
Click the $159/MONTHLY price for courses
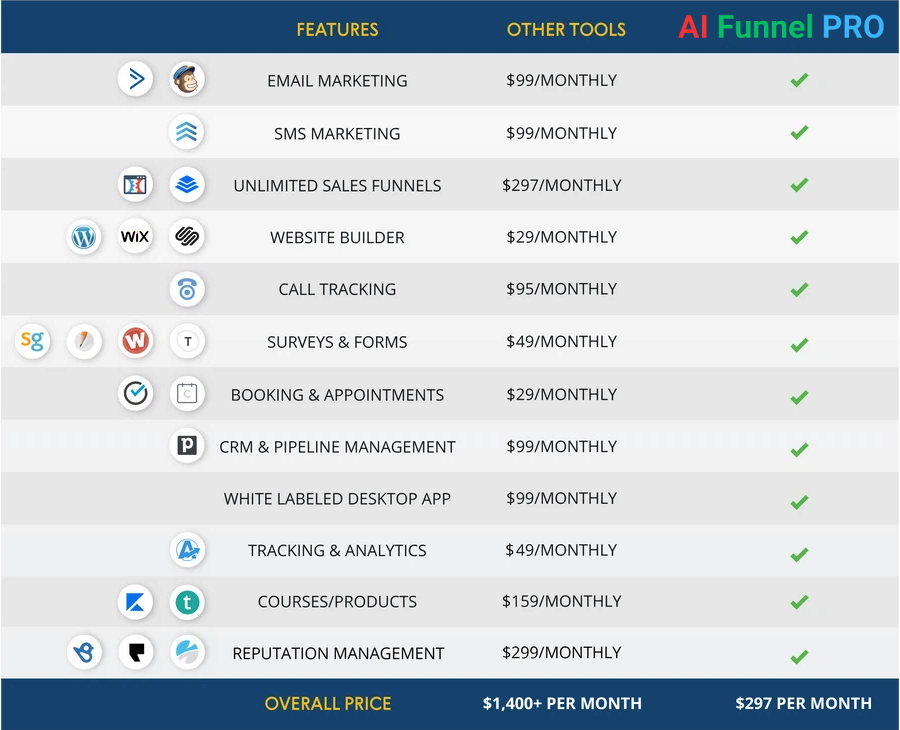coord(562,601)
